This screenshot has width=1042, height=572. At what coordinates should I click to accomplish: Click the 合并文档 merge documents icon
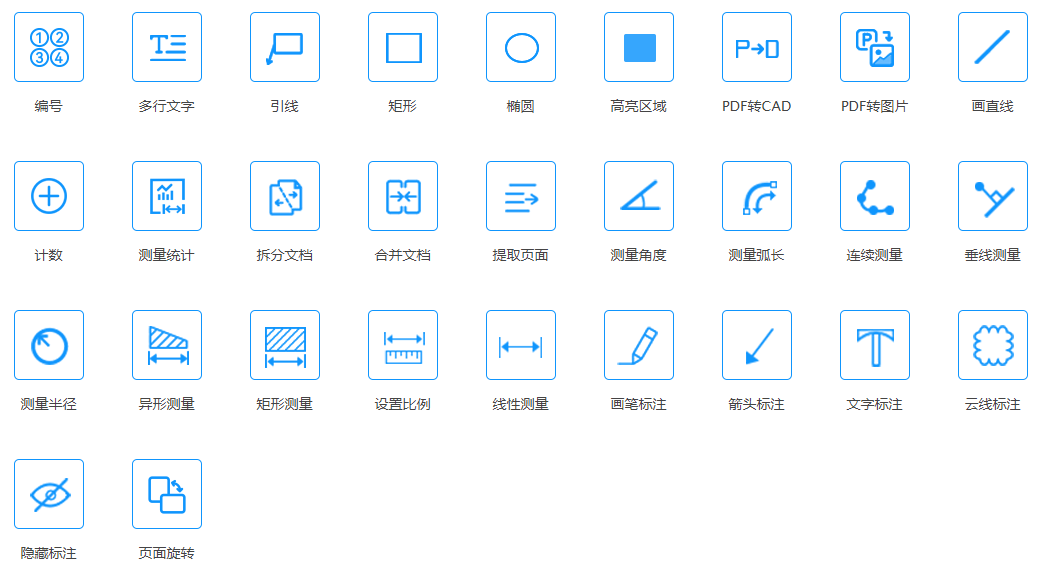point(403,196)
